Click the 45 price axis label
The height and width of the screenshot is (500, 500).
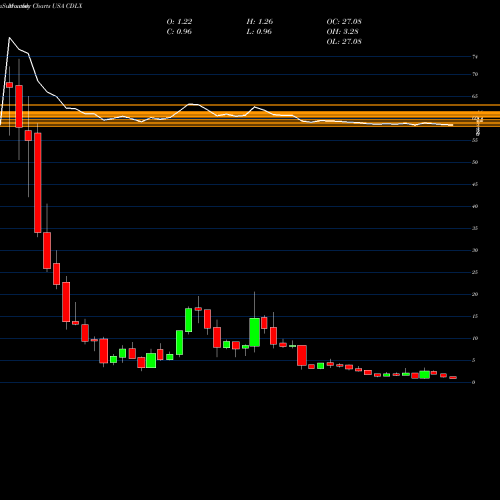coord(475,184)
